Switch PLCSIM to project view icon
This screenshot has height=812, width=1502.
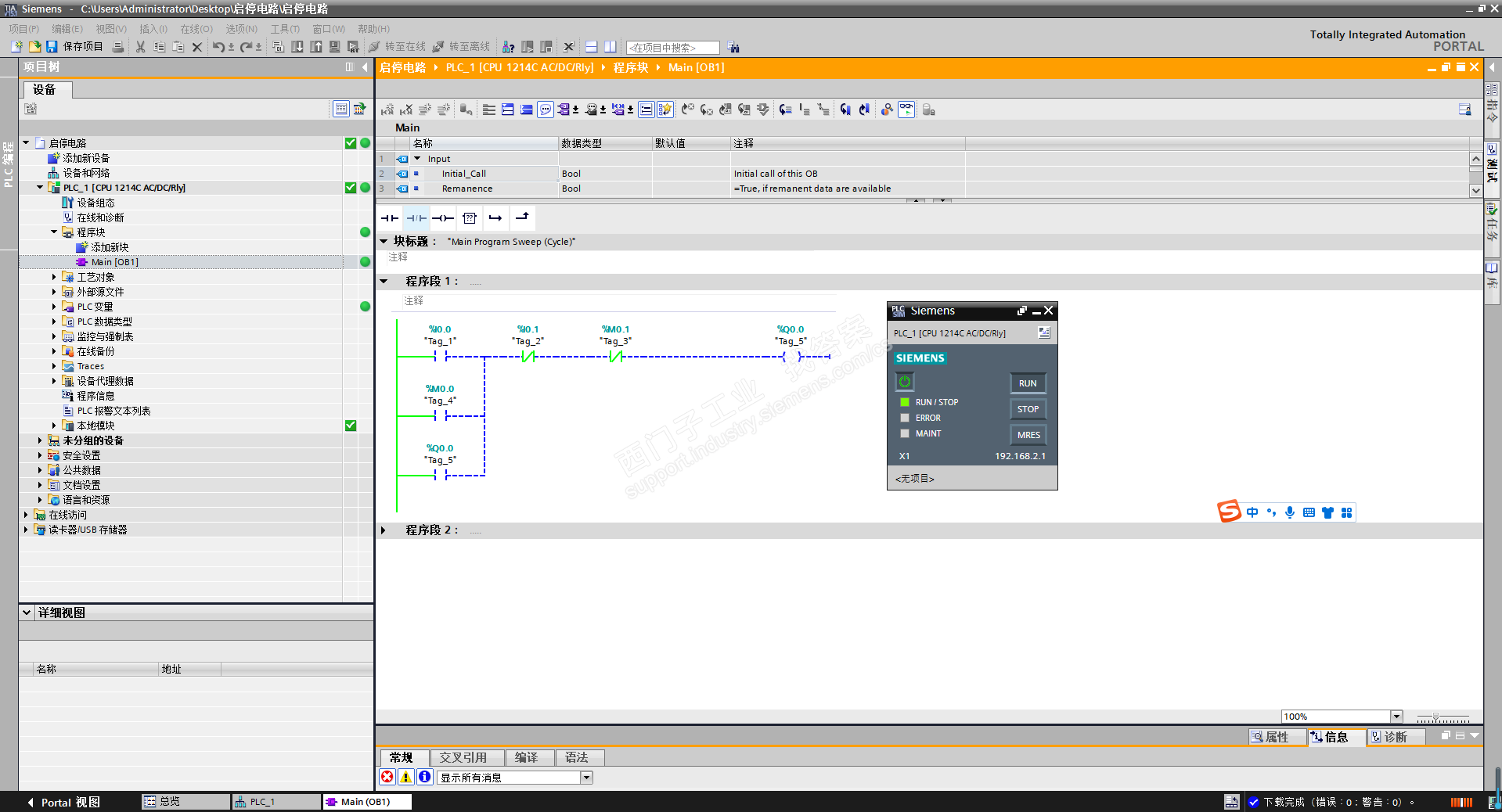point(1043,333)
